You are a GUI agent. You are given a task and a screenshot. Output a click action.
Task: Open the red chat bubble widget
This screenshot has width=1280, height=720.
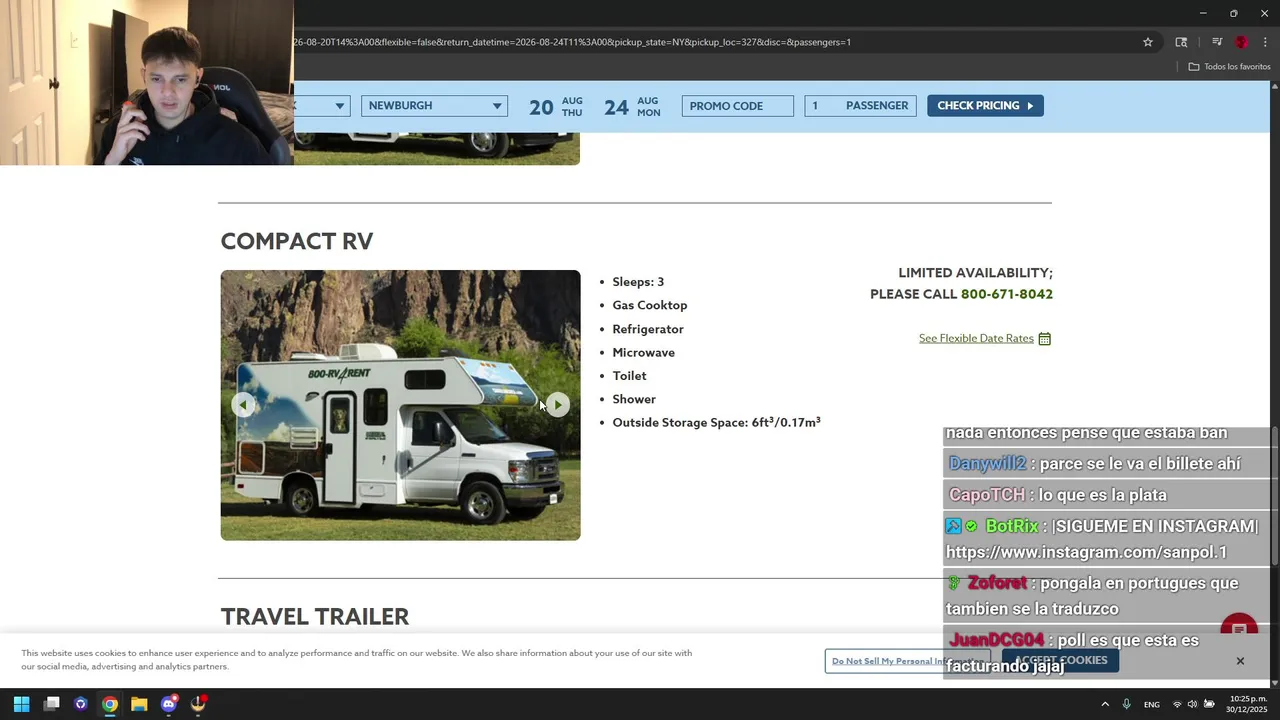coord(1239,630)
